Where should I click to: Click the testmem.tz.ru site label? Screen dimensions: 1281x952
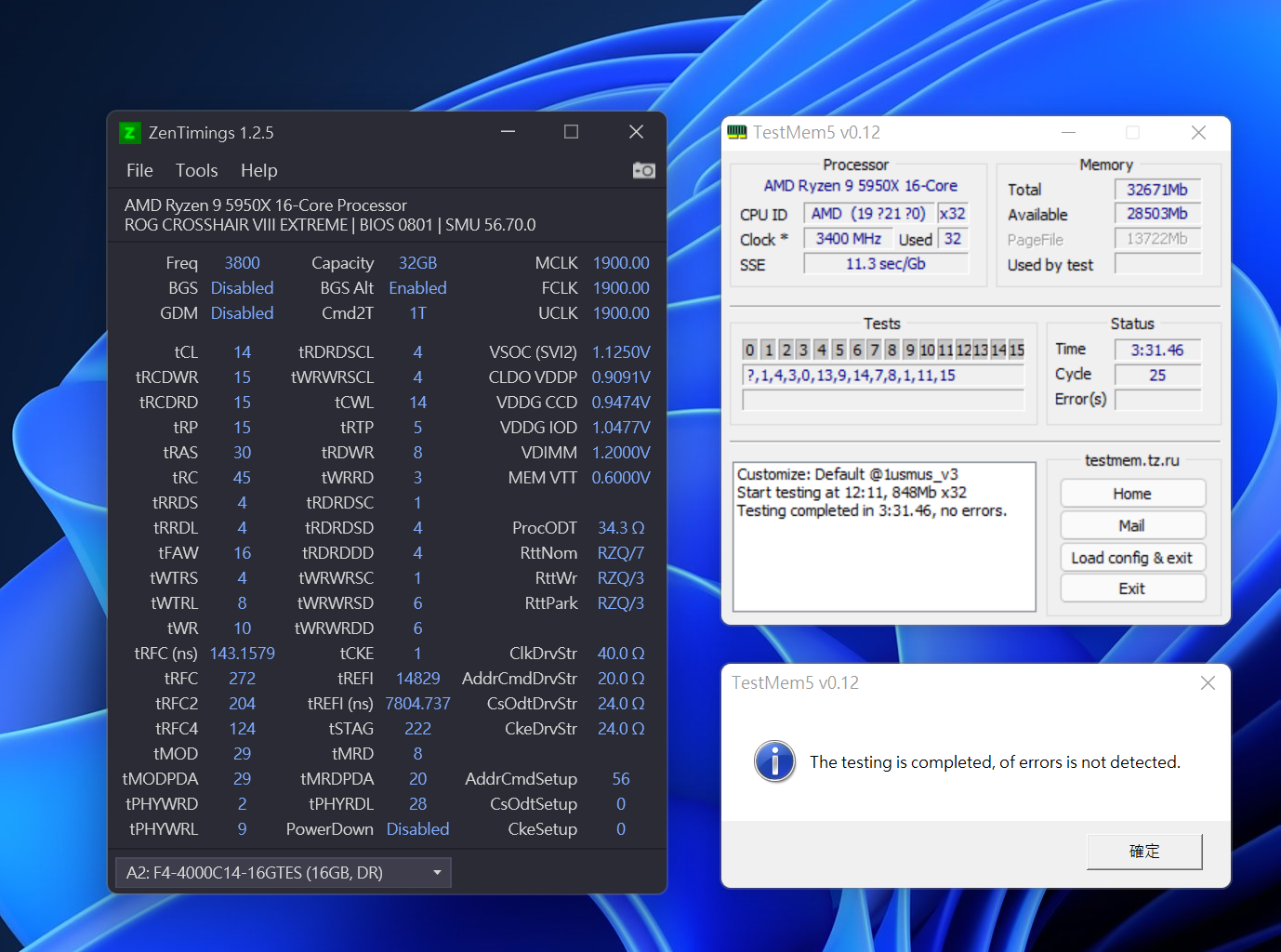[1130, 459]
